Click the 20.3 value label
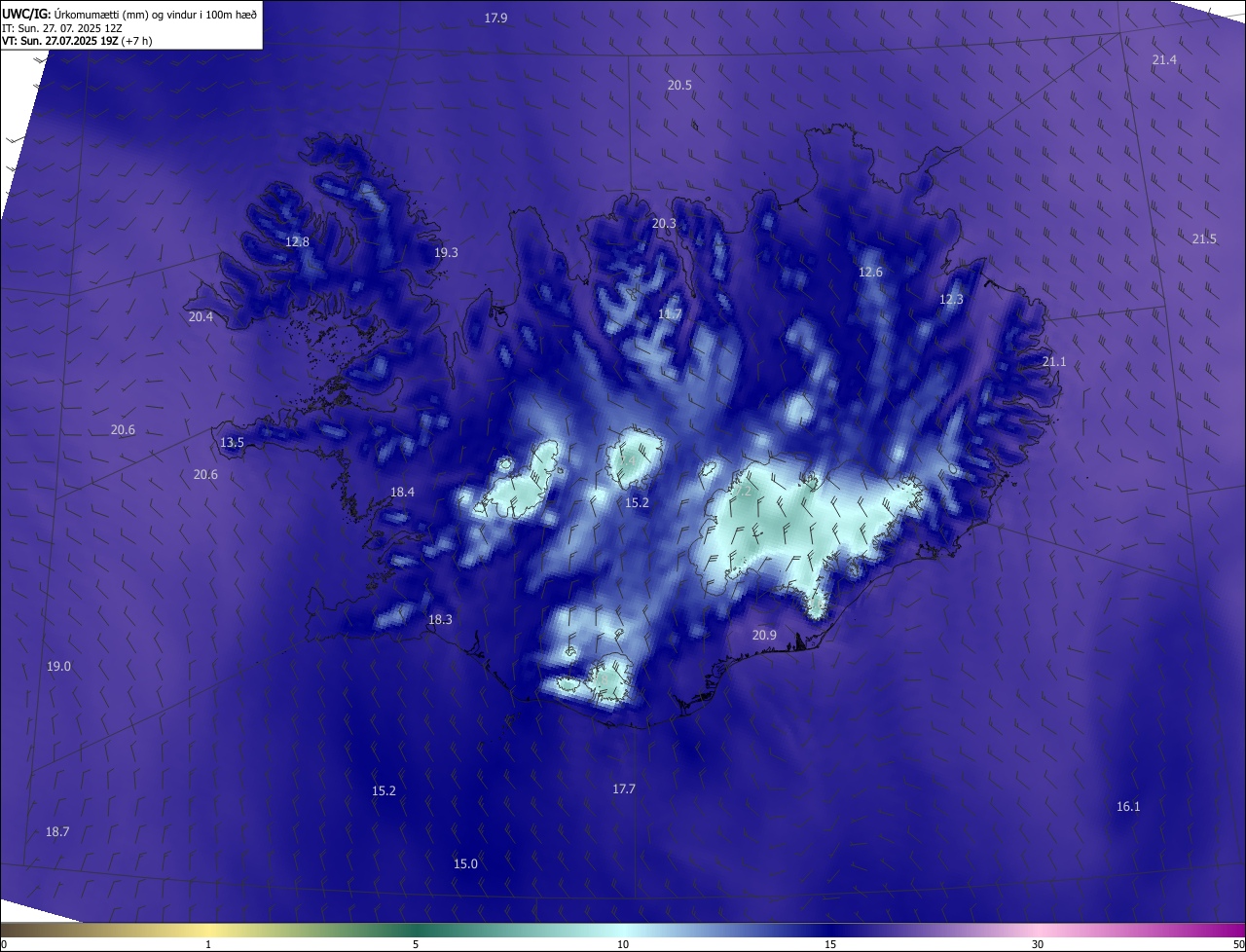The width and height of the screenshot is (1246, 952). point(664,224)
